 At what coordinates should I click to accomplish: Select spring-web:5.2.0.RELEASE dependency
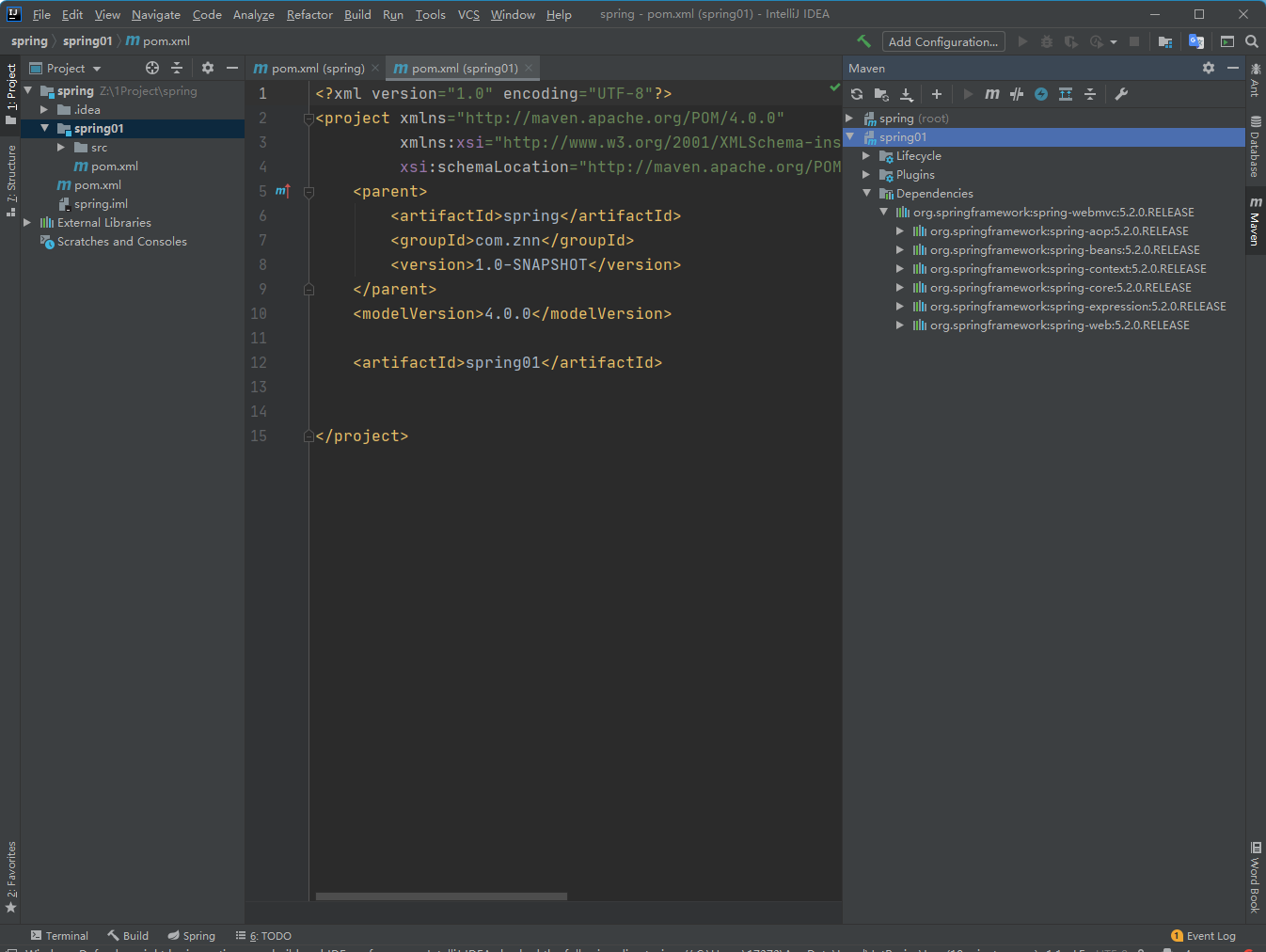[x=1059, y=325]
